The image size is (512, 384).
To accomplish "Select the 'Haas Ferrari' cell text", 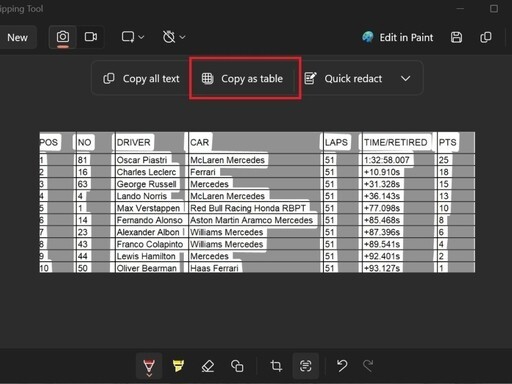I will [x=214, y=268].
